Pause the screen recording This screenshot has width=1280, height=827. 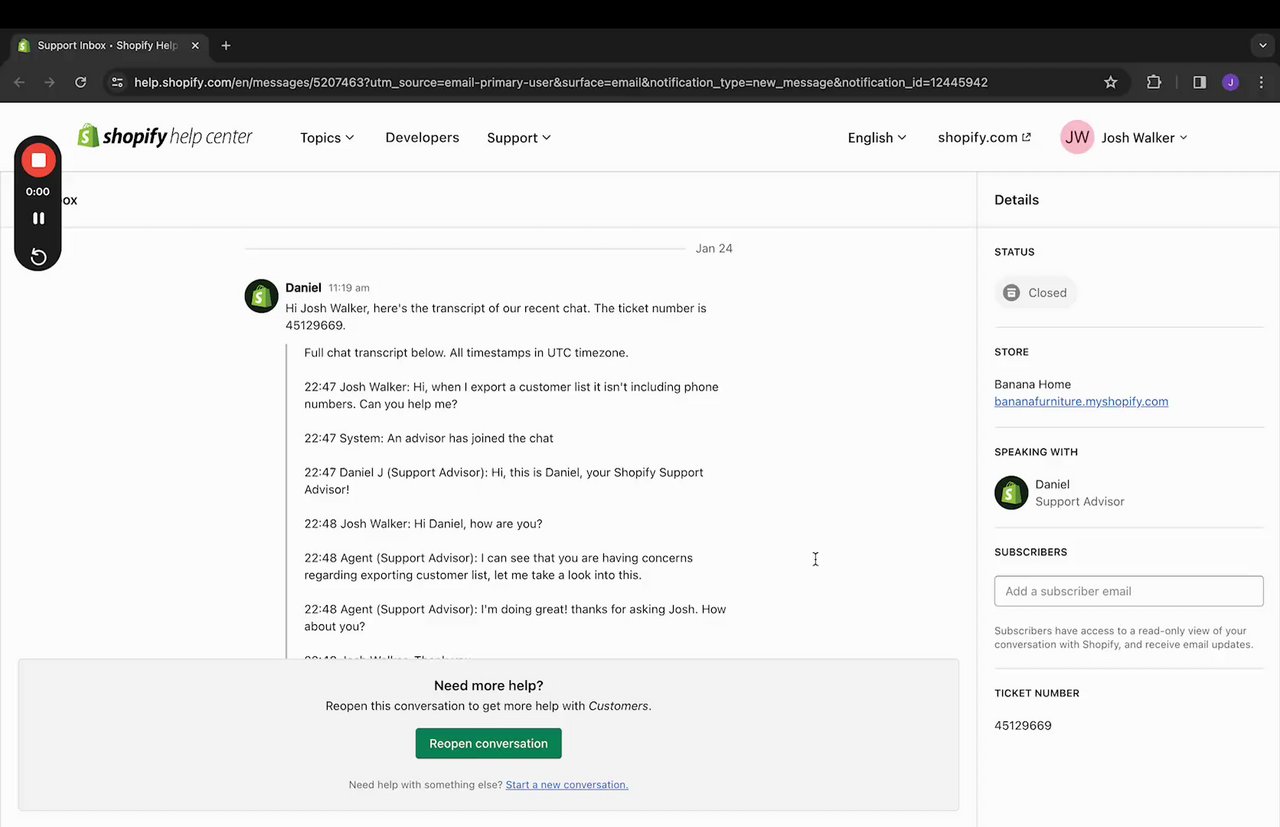pos(38,218)
